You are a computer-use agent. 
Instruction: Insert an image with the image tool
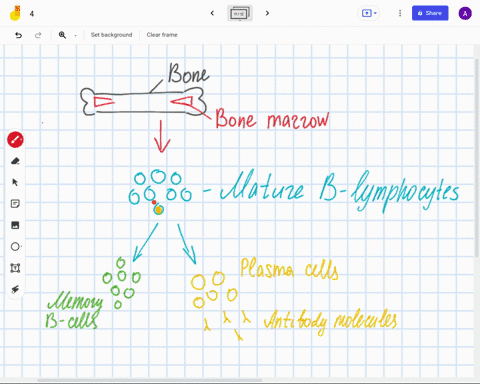(x=15, y=225)
